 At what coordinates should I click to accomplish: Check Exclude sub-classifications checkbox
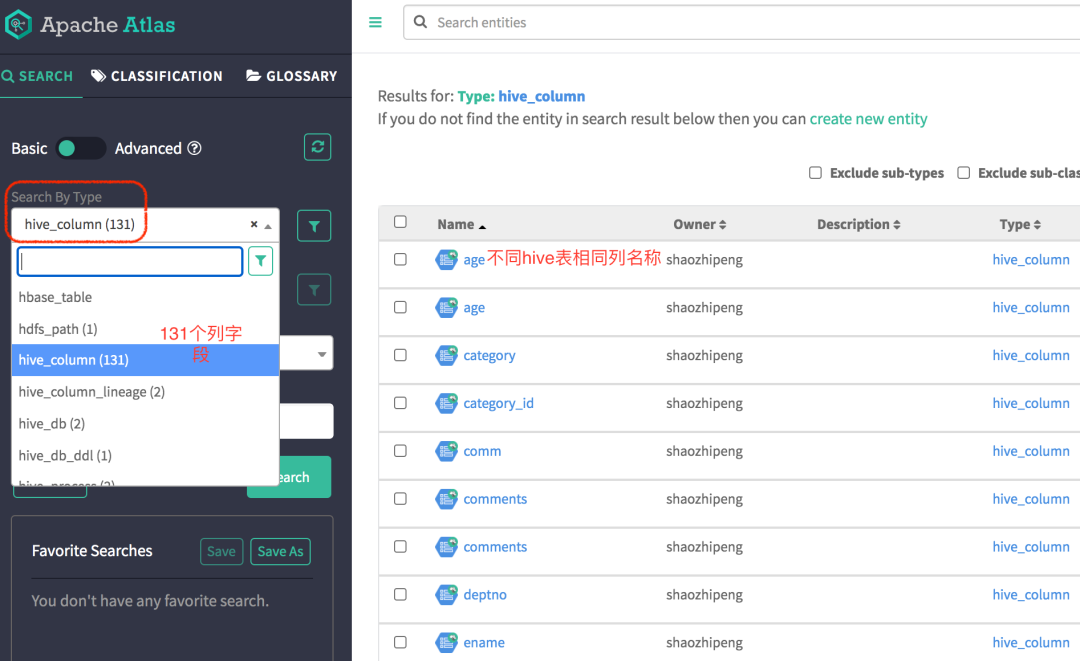tap(964, 173)
